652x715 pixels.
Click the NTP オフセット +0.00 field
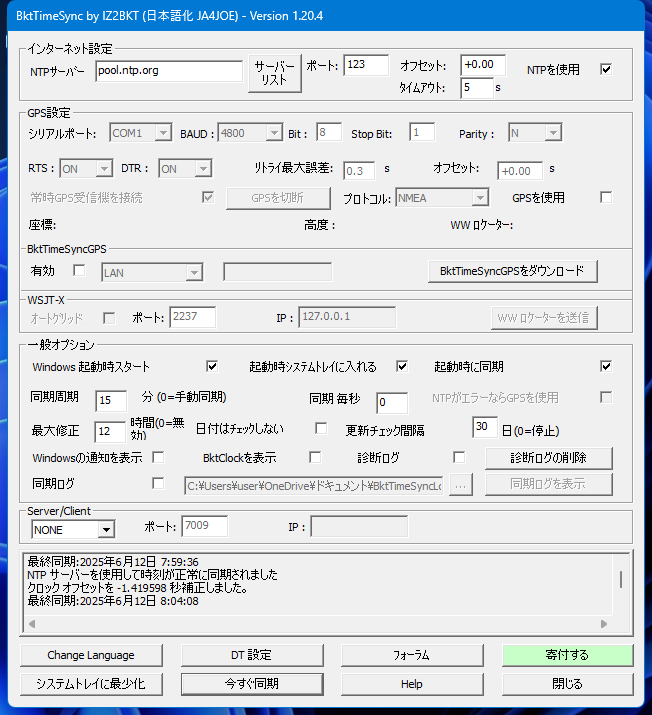point(483,65)
